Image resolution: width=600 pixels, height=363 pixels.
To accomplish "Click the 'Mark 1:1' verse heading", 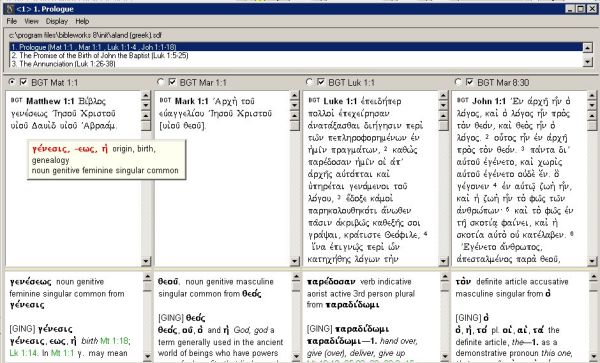I will [x=191, y=101].
